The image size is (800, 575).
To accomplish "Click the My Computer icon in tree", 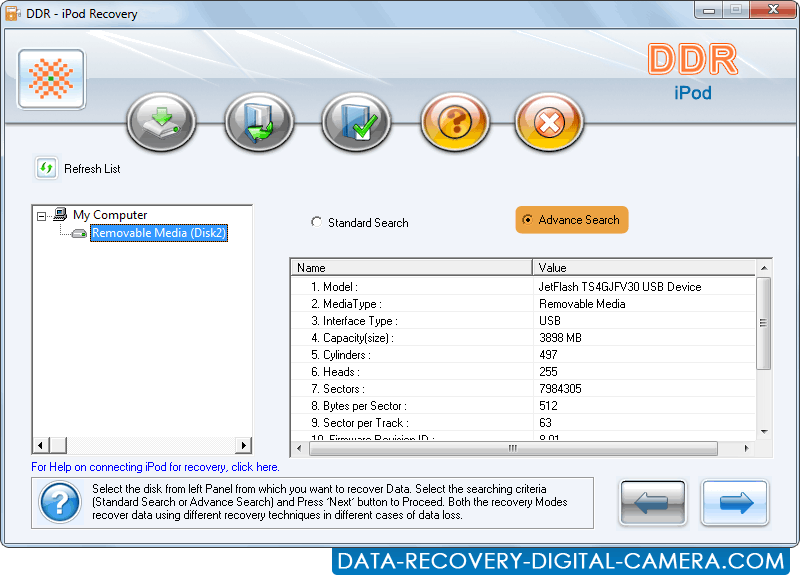I will click(x=60, y=214).
